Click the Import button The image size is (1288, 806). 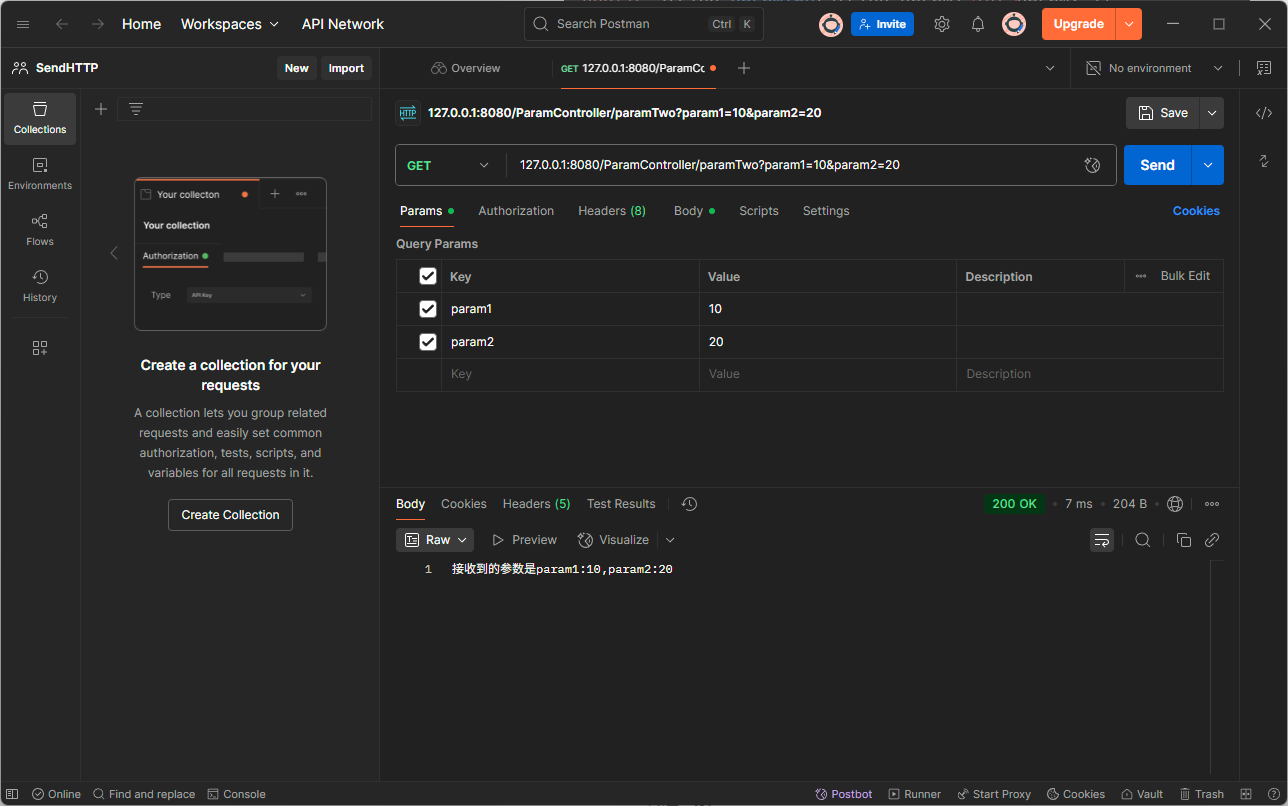[346, 68]
